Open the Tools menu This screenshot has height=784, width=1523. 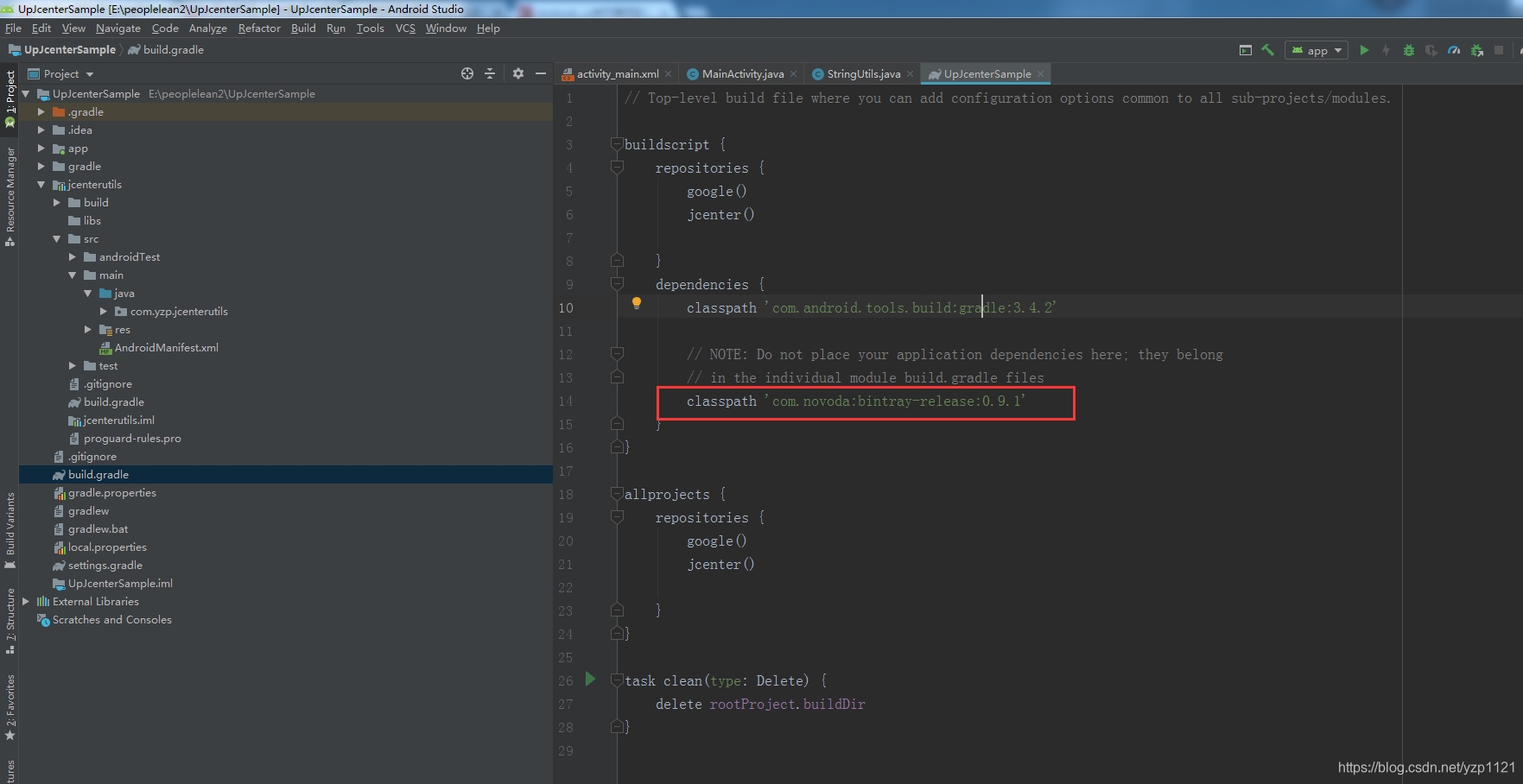pyautogui.click(x=371, y=28)
